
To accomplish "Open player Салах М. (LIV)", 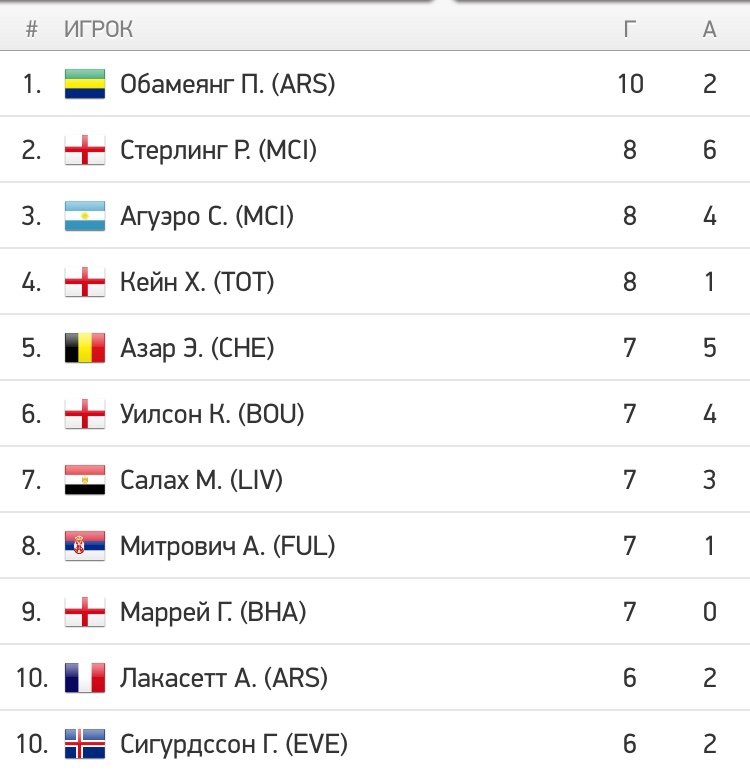I will (202, 480).
